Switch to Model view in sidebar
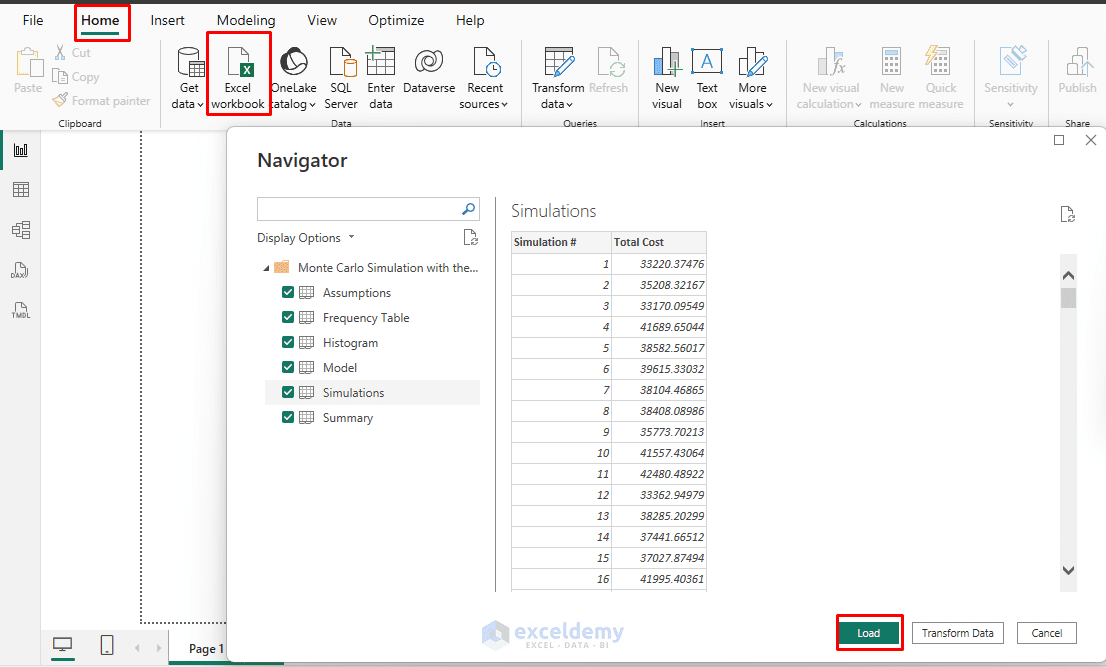This screenshot has height=667, width=1106. (x=21, y=230)
